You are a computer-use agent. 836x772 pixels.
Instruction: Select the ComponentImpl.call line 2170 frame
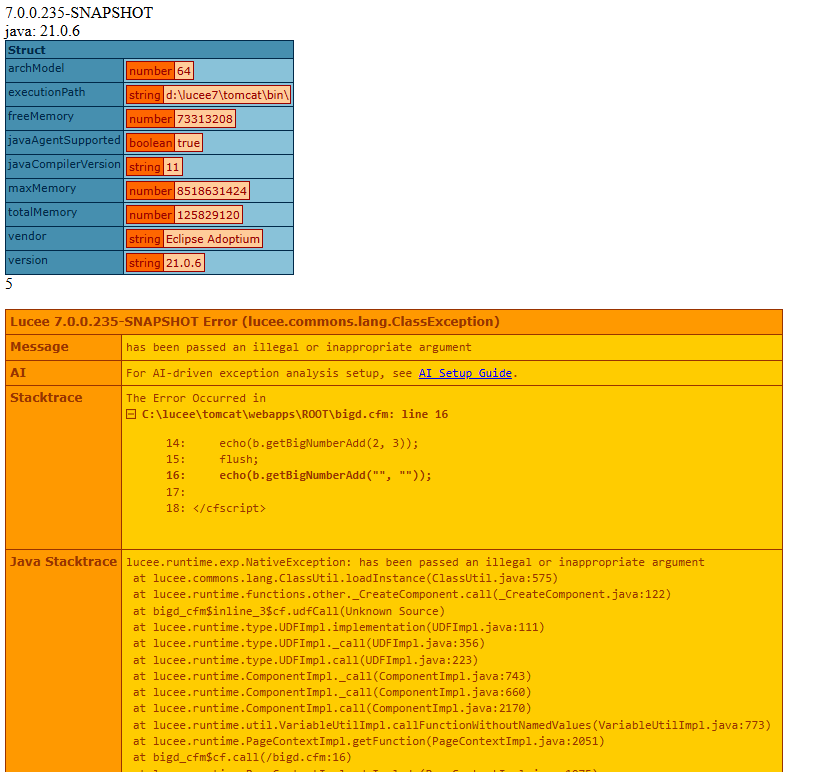pos(332,709)
